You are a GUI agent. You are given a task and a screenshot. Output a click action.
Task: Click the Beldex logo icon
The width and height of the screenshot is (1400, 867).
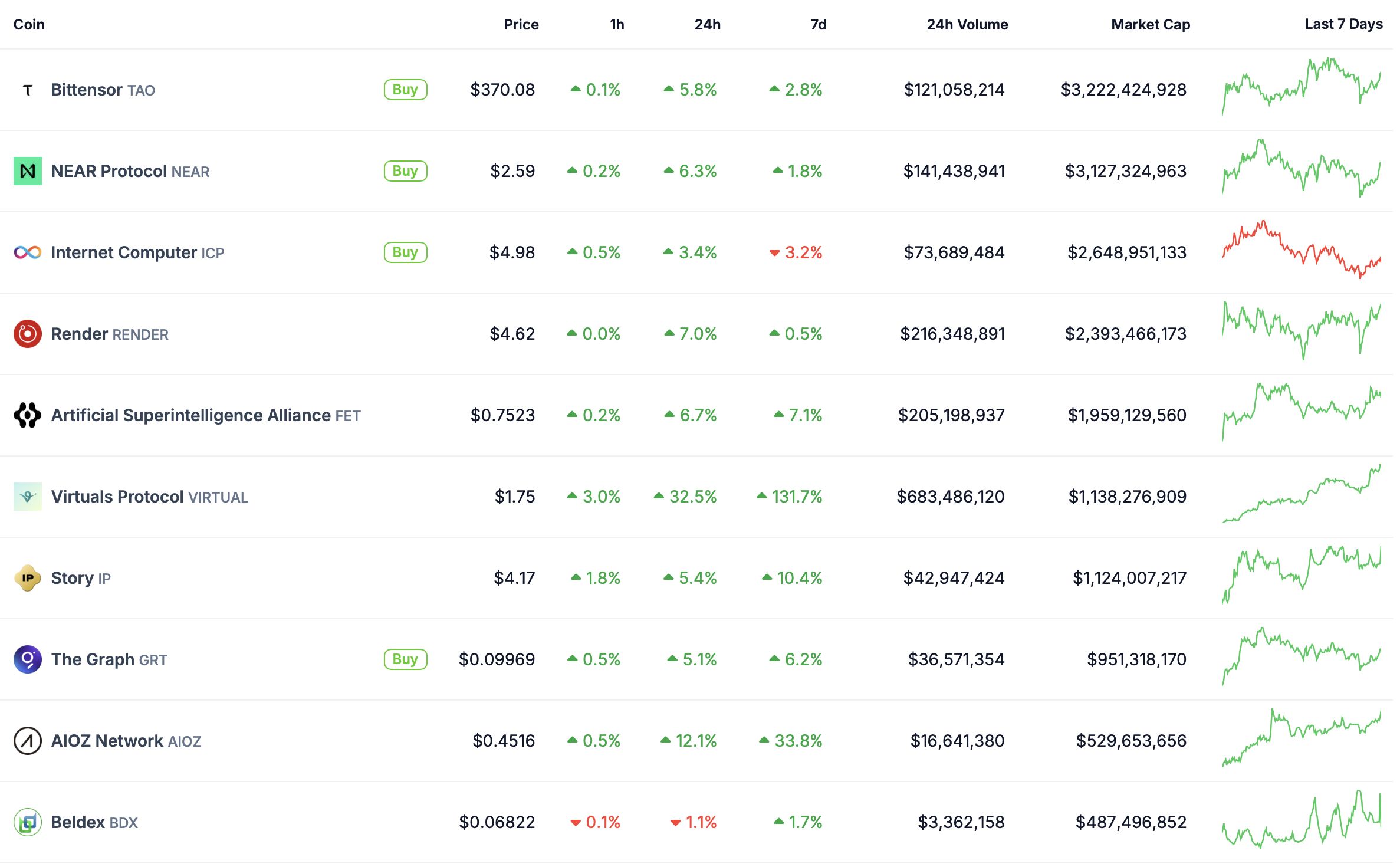[x=28, y=823]
